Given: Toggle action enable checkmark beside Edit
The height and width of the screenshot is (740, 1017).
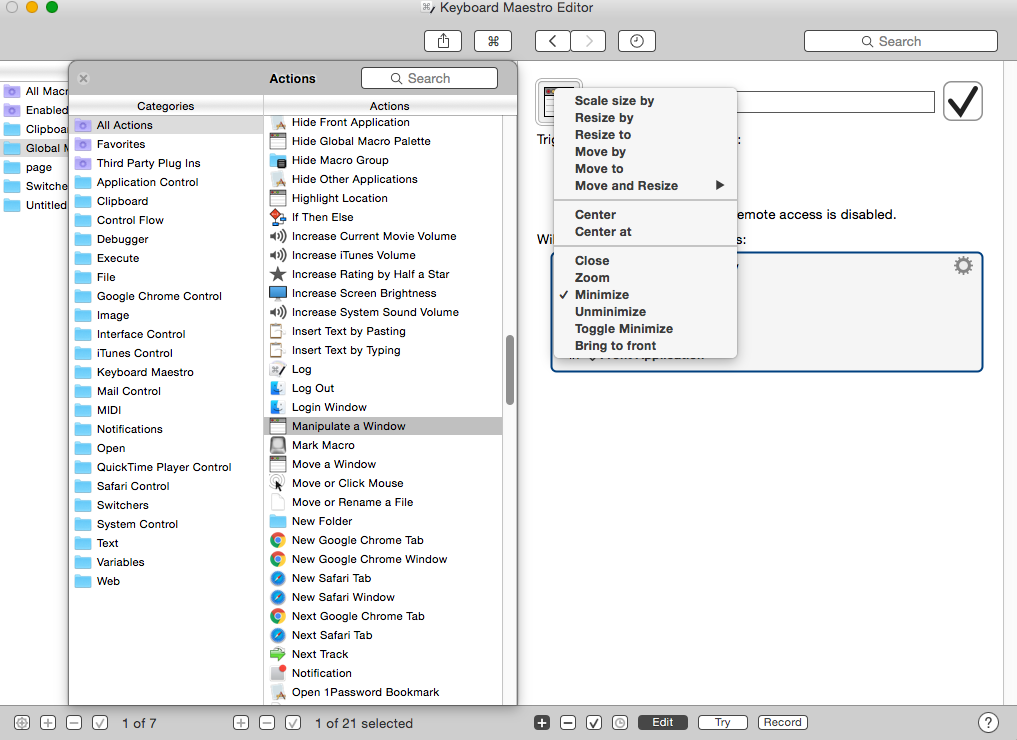Looking at the screenshot, I should tap(593, 722).
